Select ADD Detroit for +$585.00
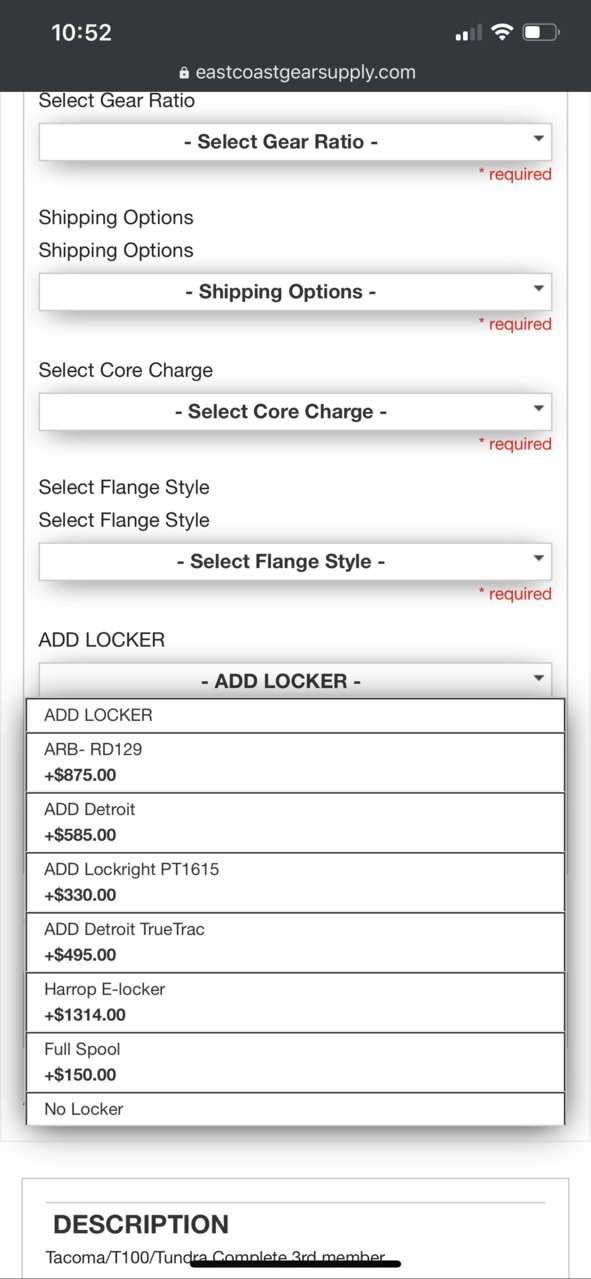This screenshot has width=591, height=1279. click(x=295, y=823)
